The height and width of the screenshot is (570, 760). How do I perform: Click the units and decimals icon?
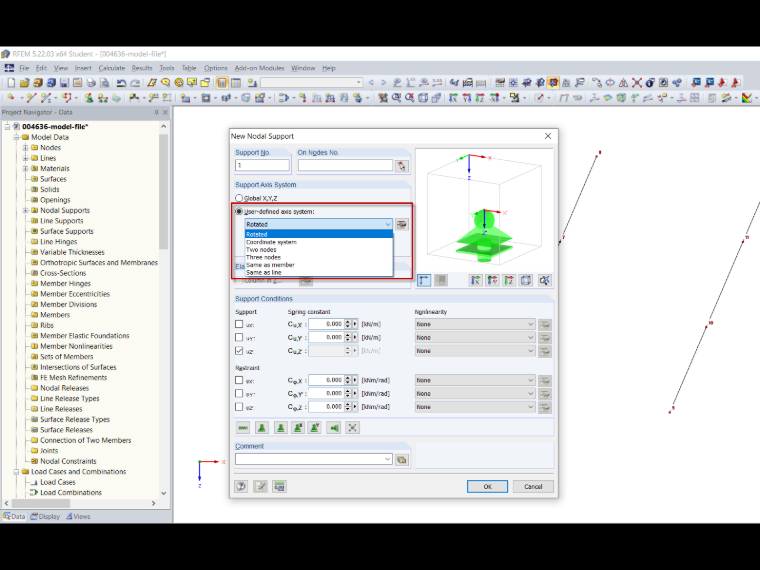pos(279,486)
